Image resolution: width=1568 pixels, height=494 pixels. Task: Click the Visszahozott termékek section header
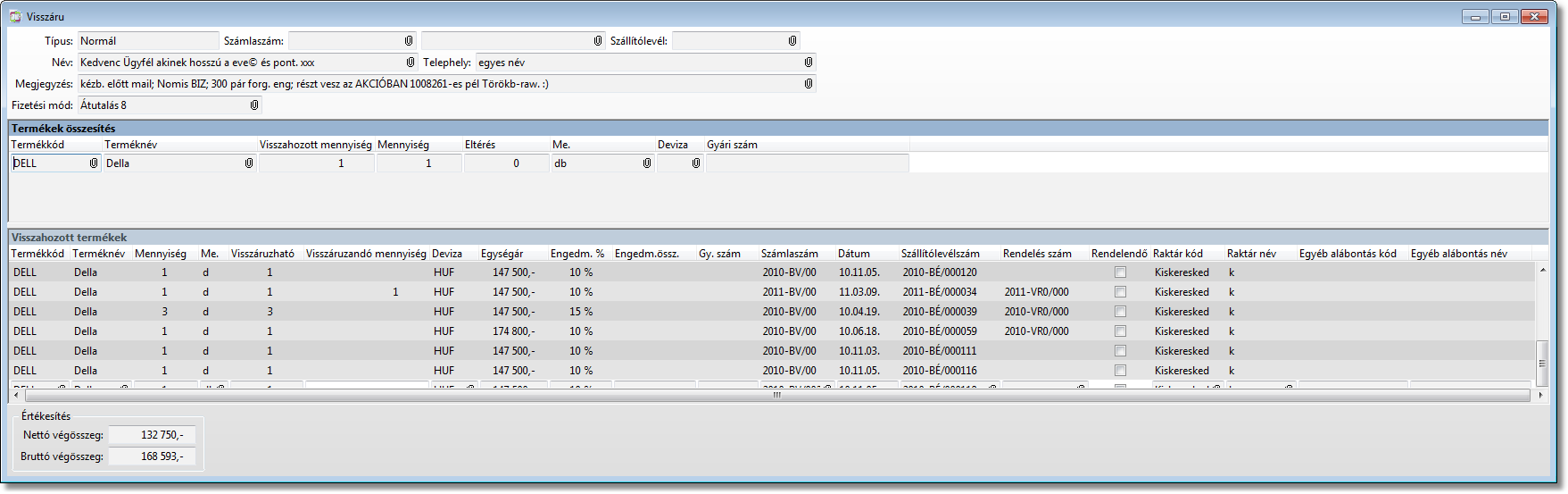click(778, 238)
